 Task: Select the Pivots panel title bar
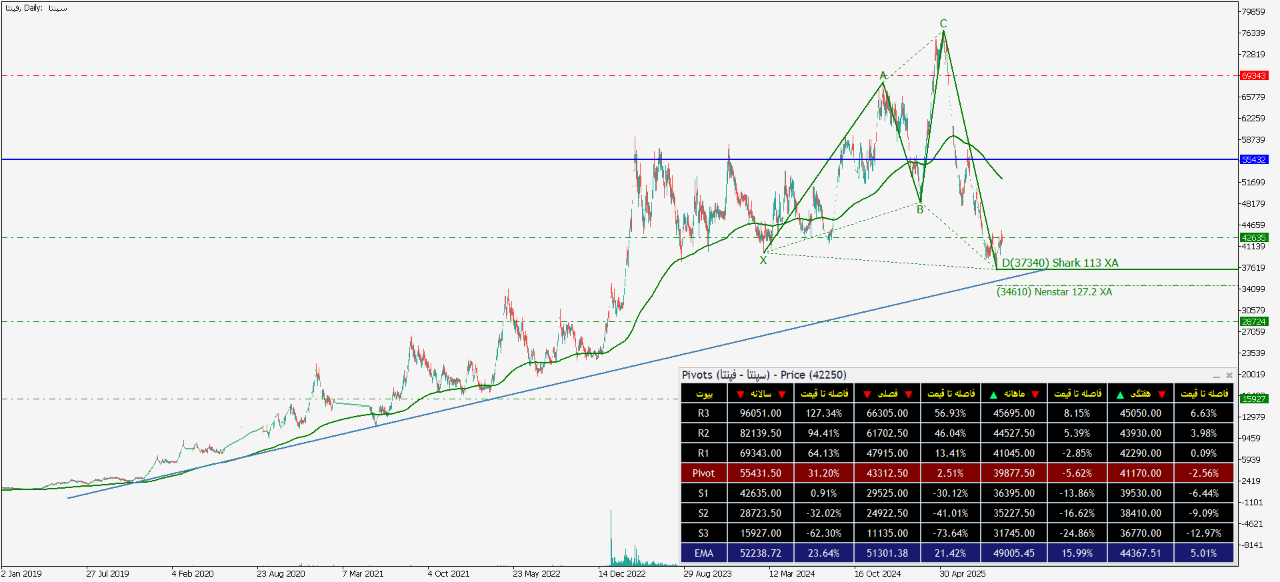point(900,375)
